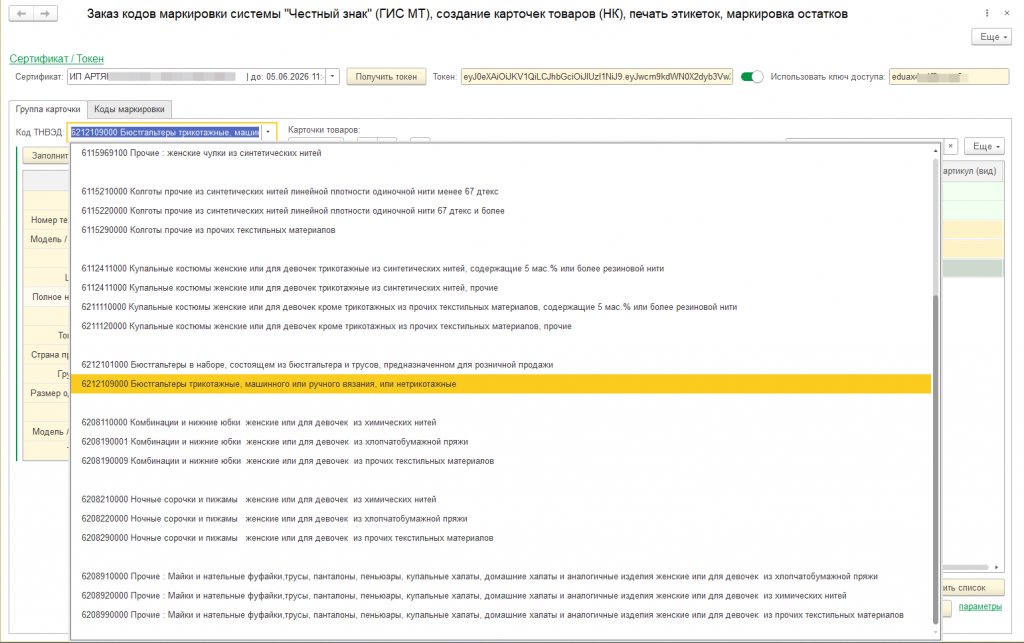Image resolution: width=1024 pixels, height=643 pixels.
Task: Click the dropdown list scroll up arrow
Action: [x=935, y=151]
